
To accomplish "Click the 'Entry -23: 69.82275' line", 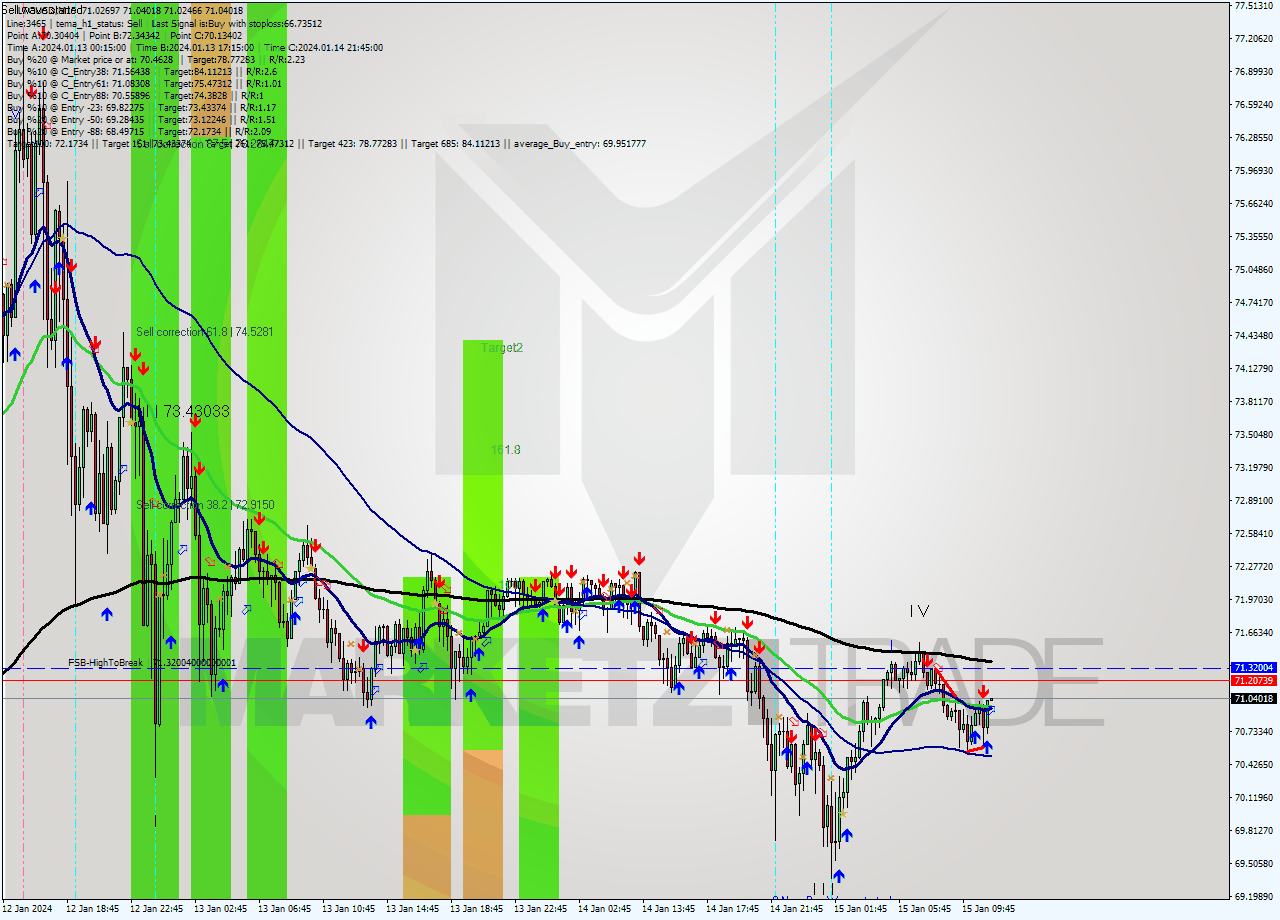I will [x=141, y=107].
